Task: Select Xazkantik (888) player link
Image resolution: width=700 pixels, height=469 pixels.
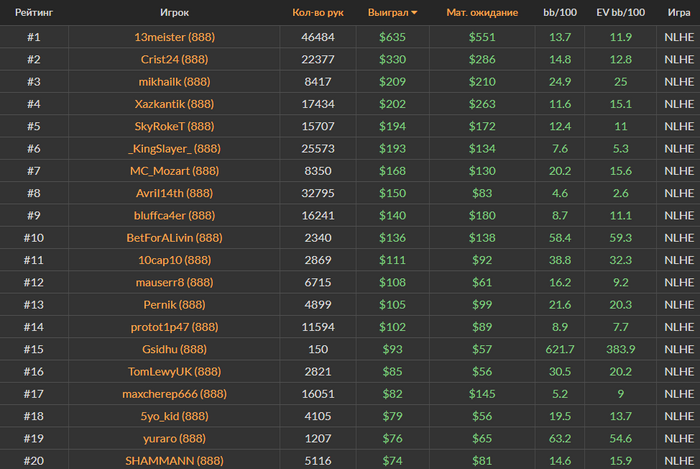Action: pos(175,104)
